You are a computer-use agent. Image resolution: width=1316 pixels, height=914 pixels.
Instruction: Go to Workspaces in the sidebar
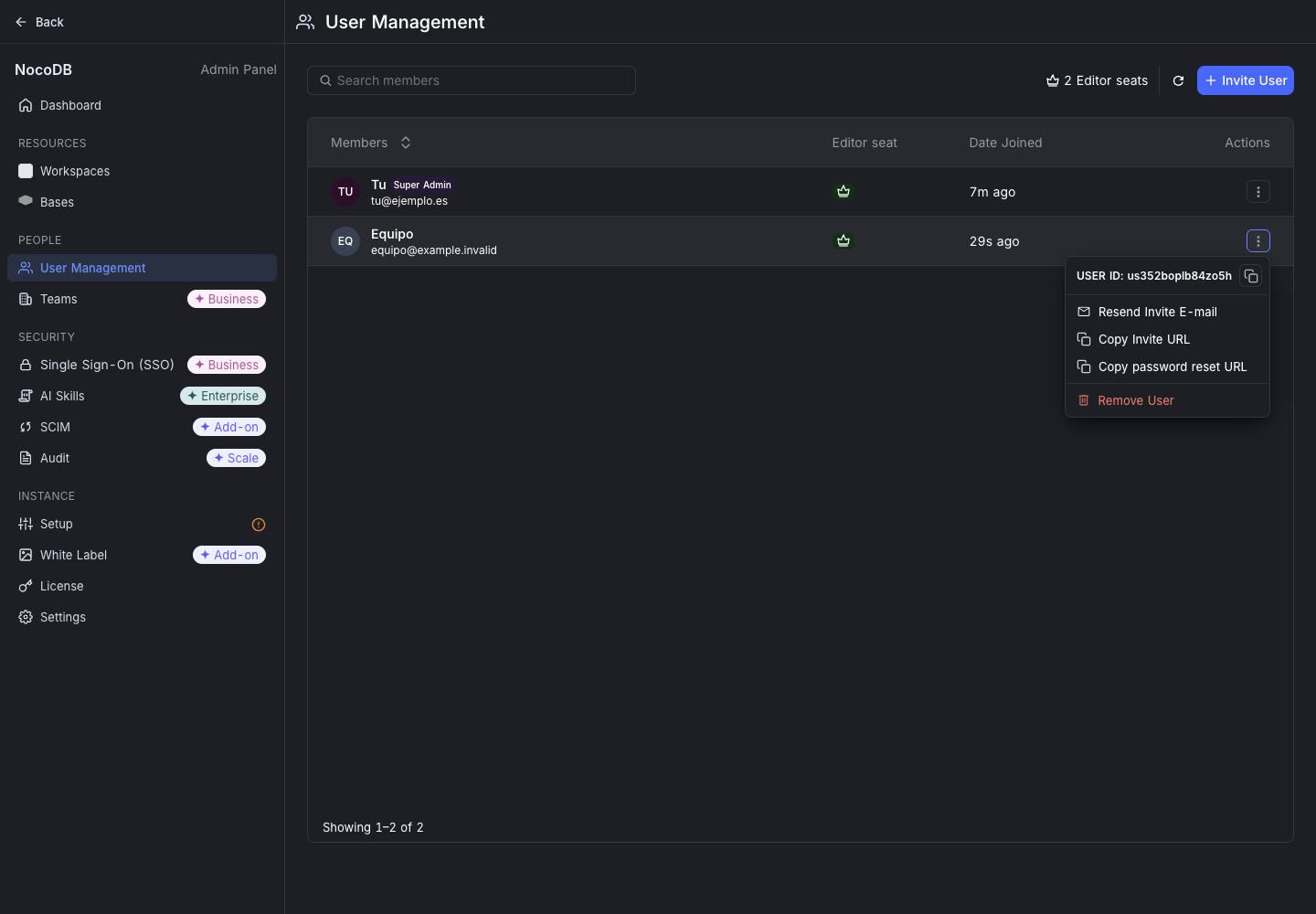[142, 171]
